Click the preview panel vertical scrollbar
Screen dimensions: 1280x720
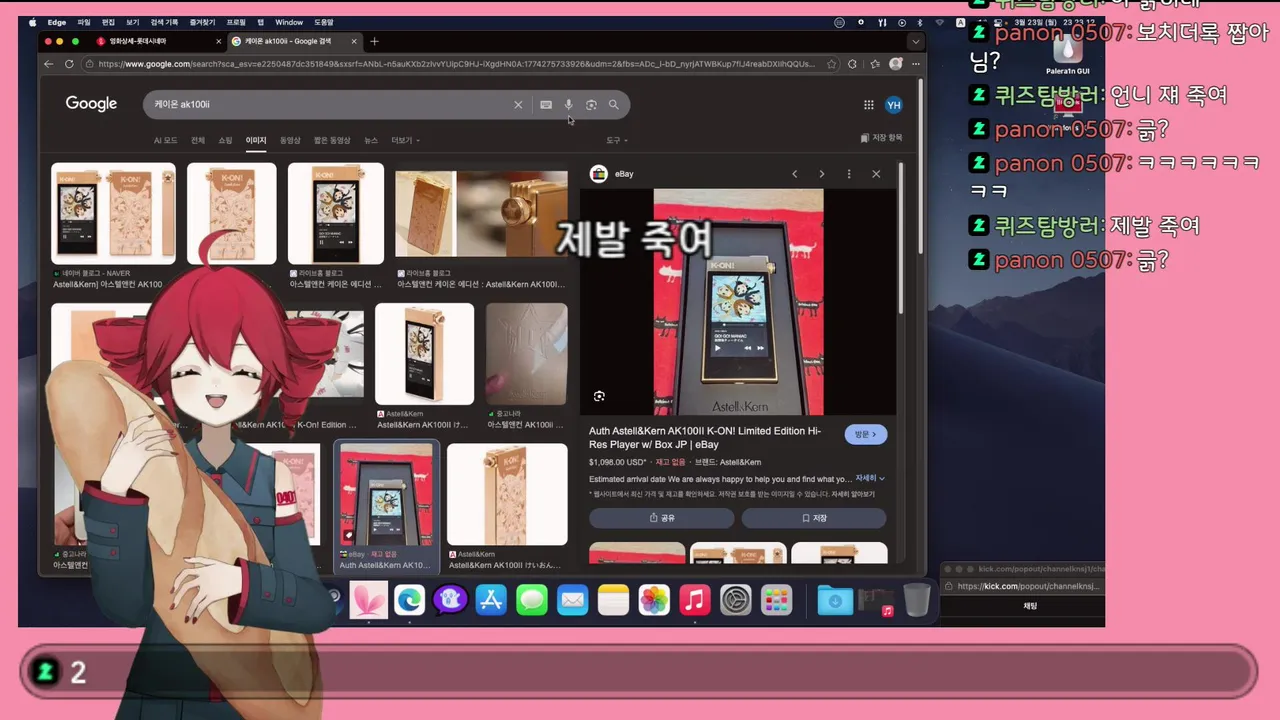coord(901,240)
